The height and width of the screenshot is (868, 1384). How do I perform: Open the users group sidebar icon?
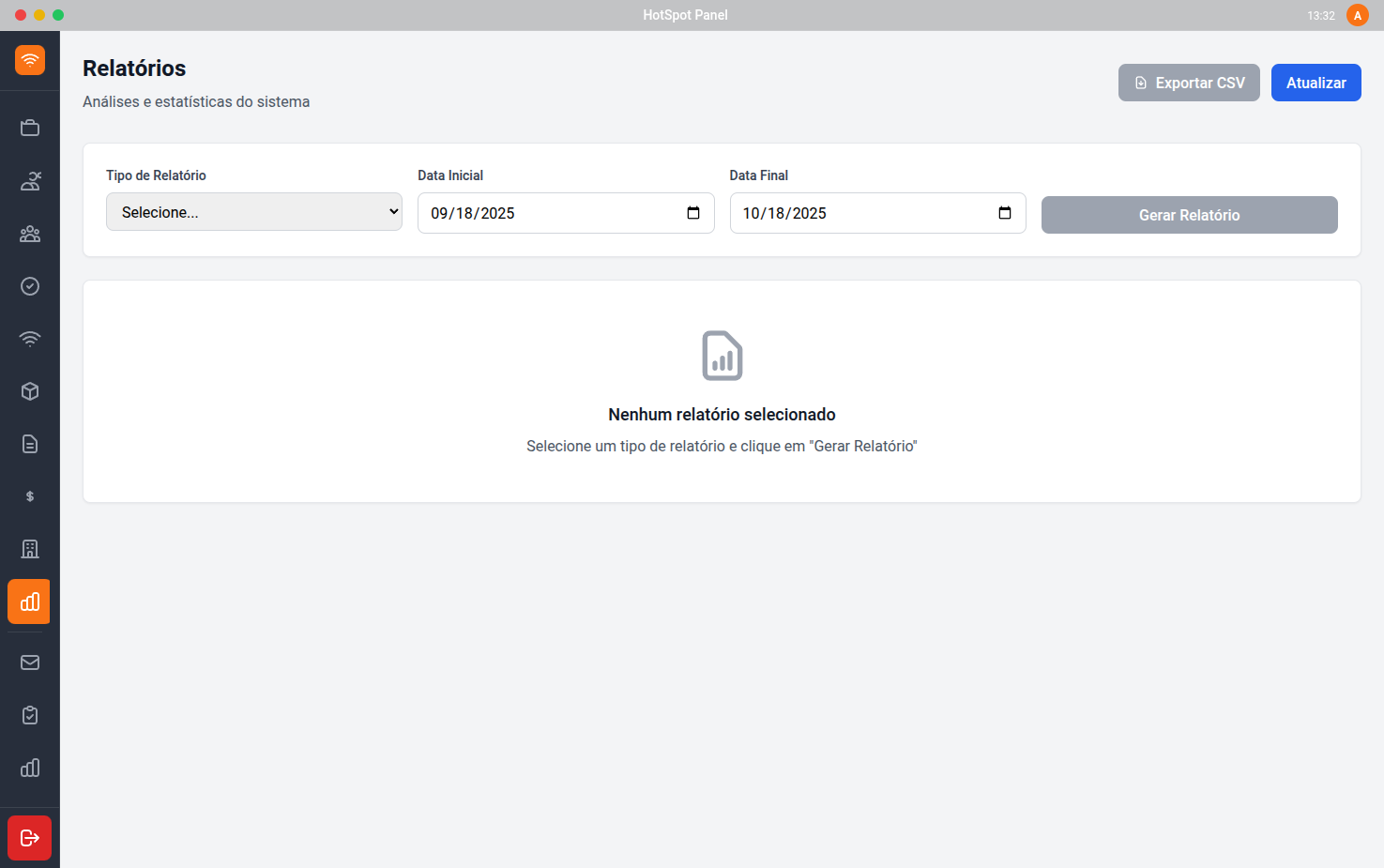(x=30, y=234)
